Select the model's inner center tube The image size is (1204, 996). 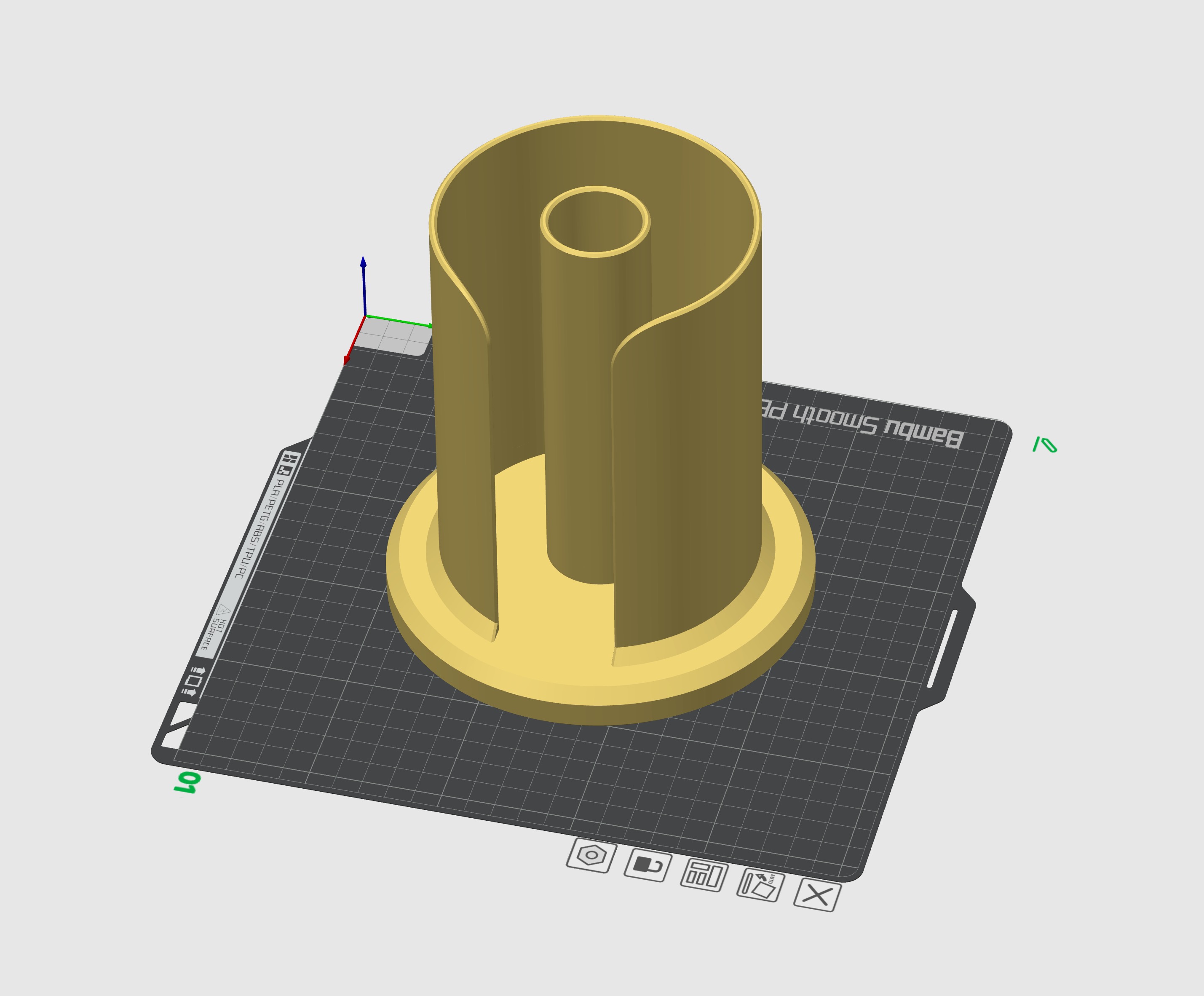click(579, 430)
